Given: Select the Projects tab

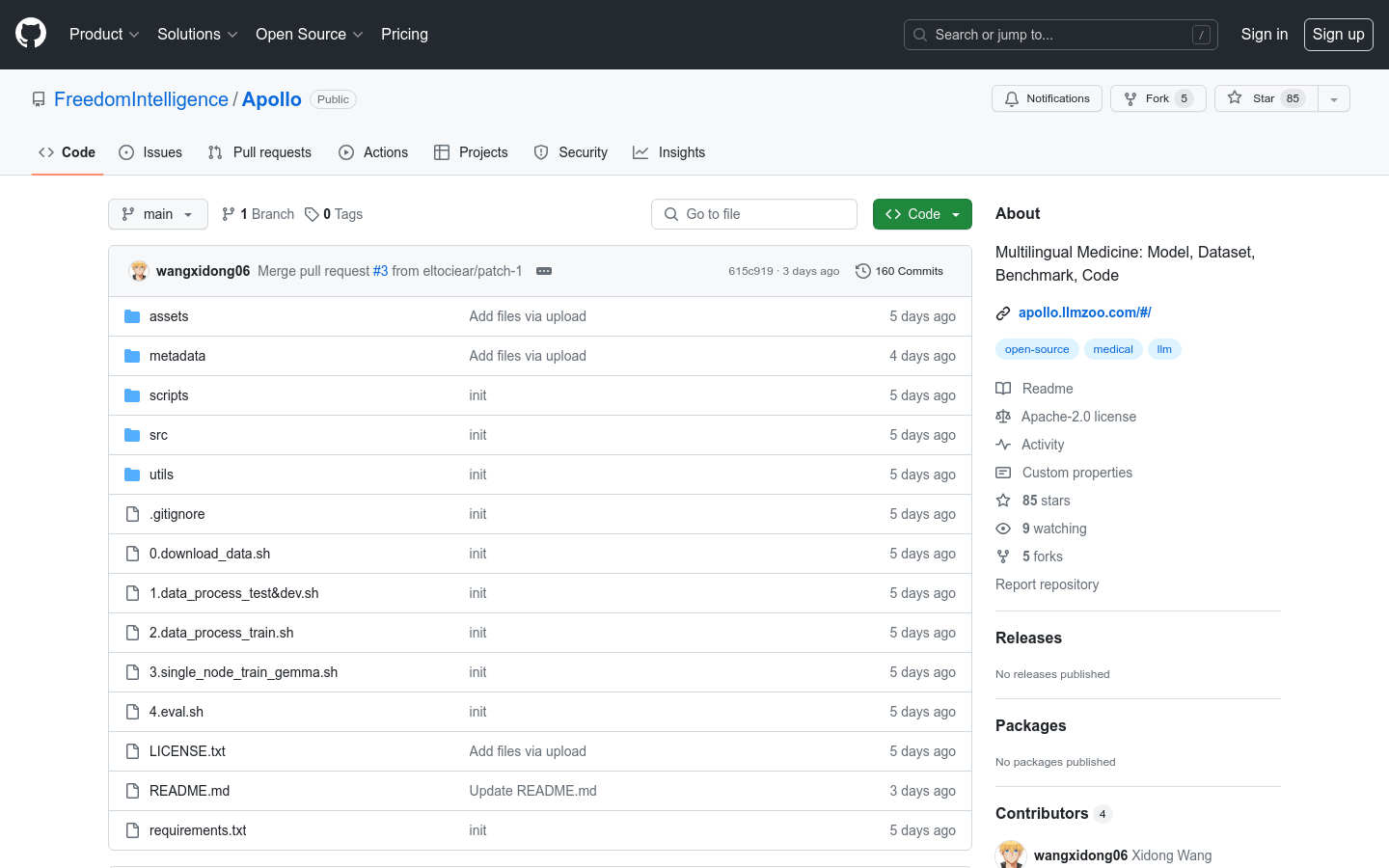Looking at the screenshot, I should (471, 152).
